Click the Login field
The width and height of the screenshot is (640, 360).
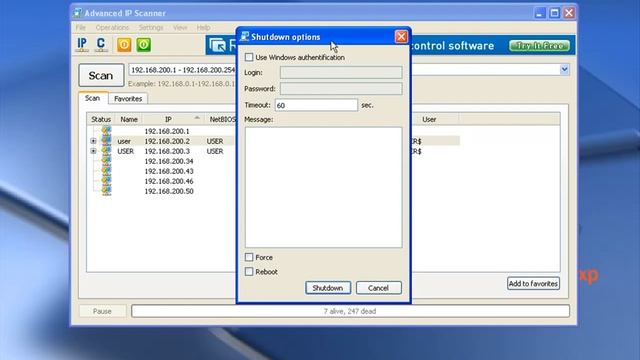[x=341, y=72]
